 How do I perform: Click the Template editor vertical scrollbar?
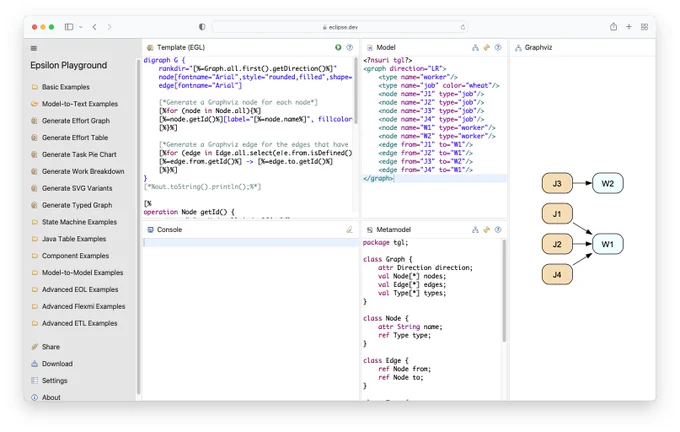(356, 91)
